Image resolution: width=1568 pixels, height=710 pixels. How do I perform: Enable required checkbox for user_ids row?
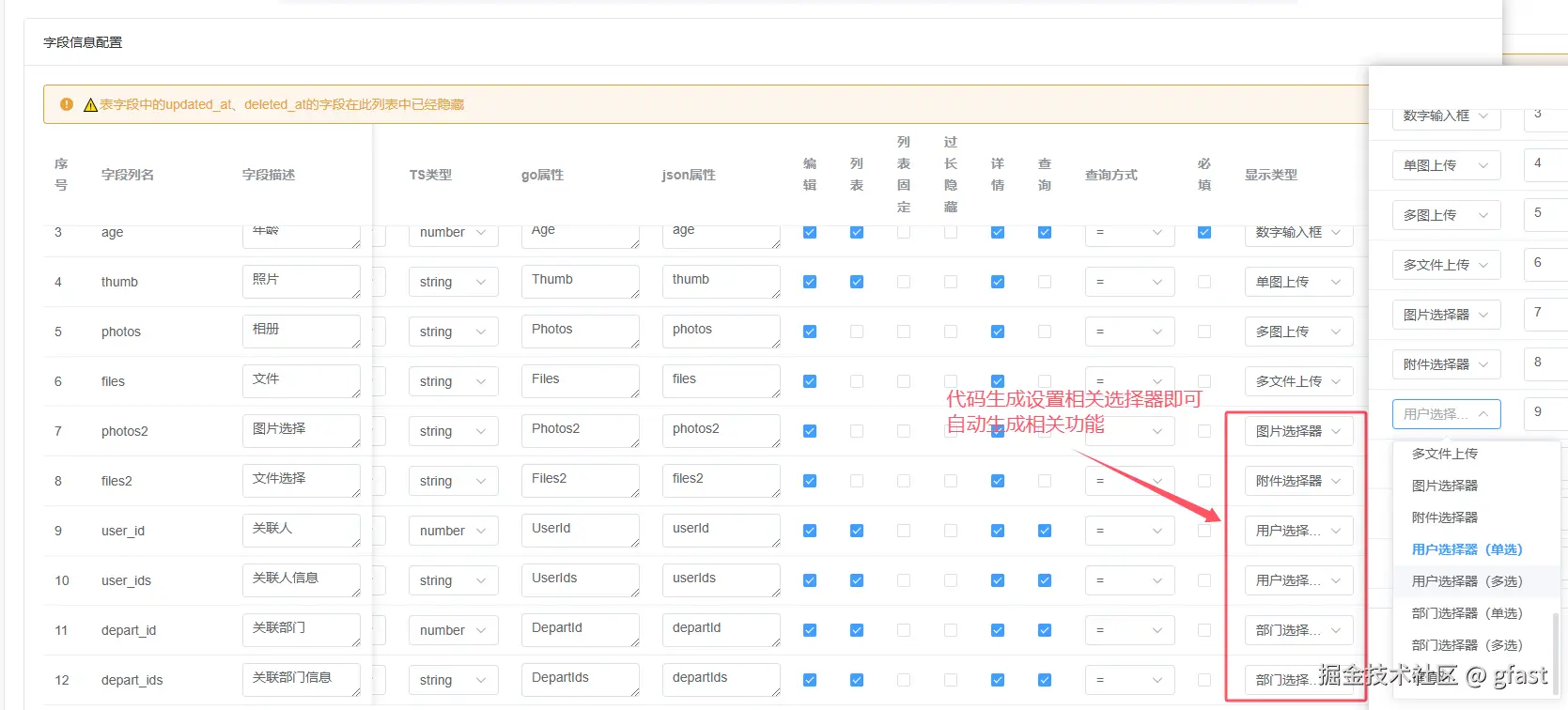pyautogui.click(x=1204, y=580)
